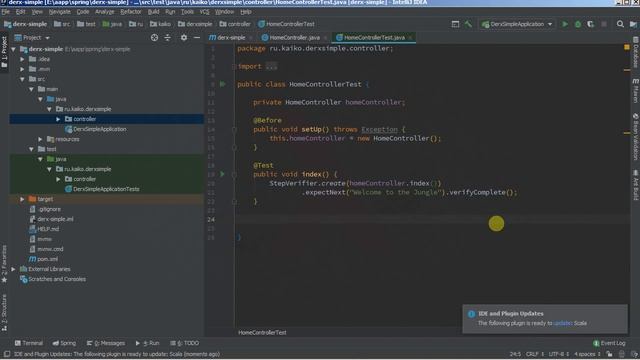Click 4 spaces indent setting
640x360 pixels.
(587, 354)
